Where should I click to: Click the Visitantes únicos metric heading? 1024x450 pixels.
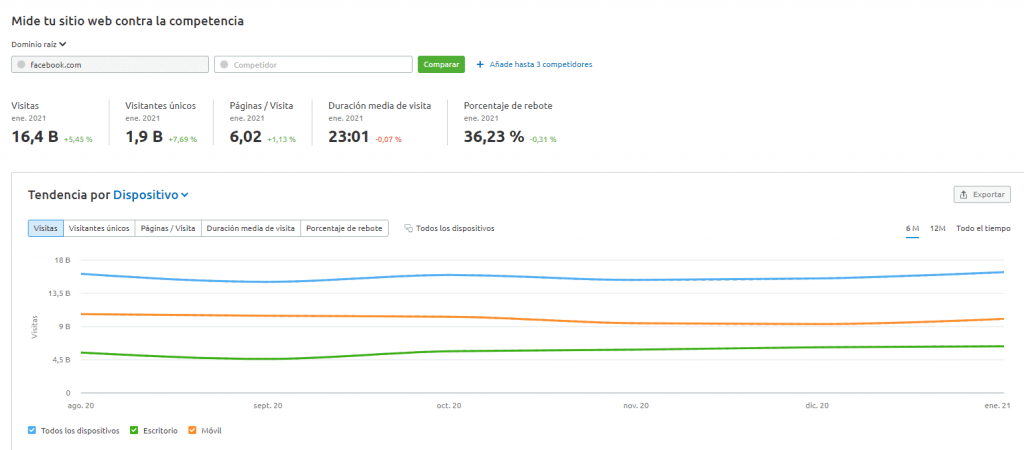pos(161,105)
